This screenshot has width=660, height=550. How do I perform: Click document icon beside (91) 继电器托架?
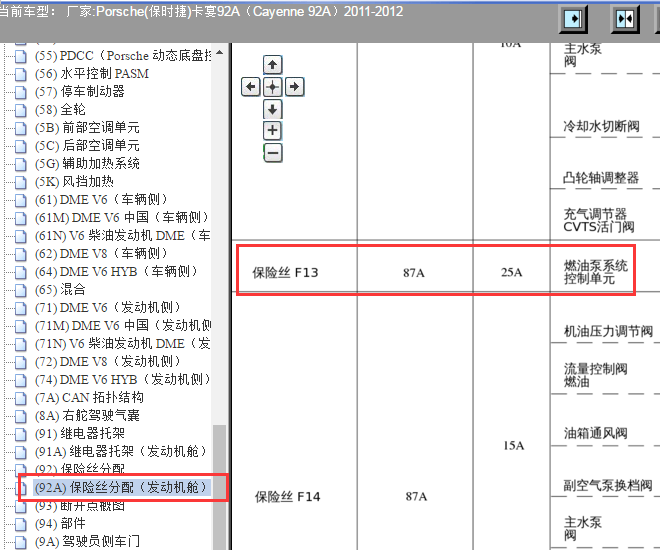(x=20, y=434)
